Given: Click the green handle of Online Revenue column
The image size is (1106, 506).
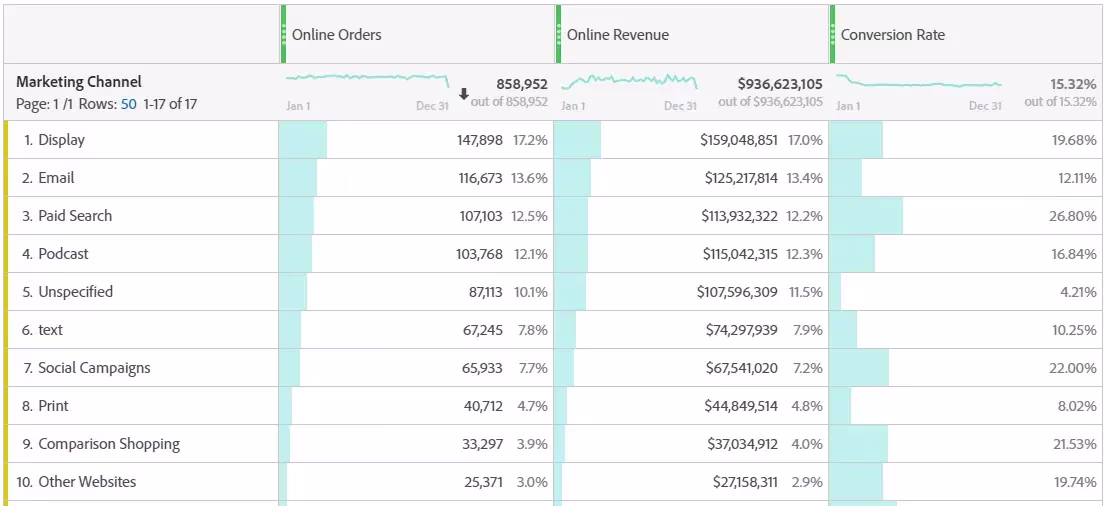Looking at the screenshot, I should [x=559, y=34].
